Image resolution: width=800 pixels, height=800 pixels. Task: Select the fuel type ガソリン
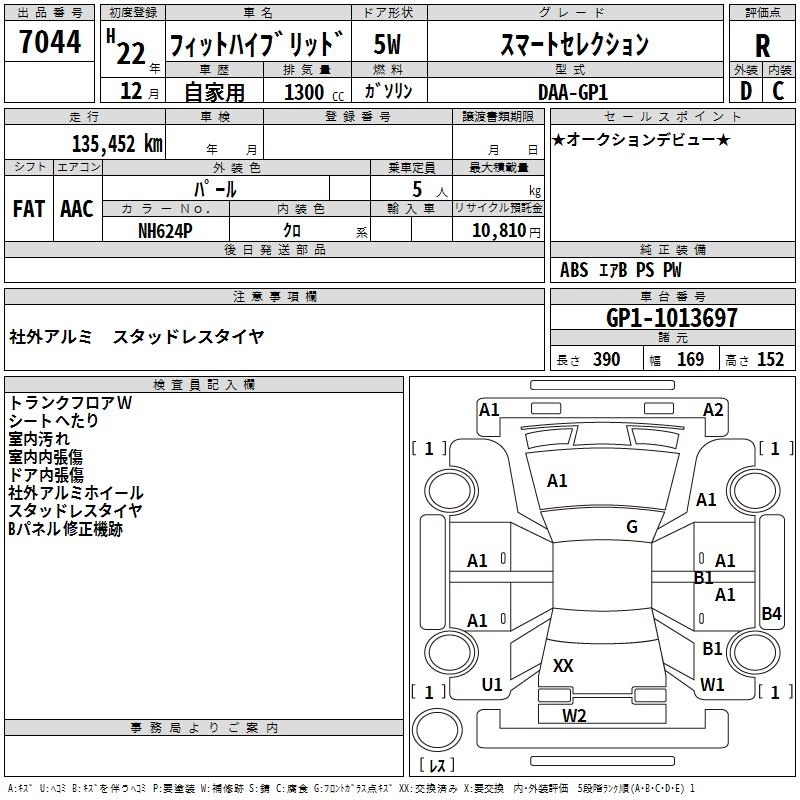coord(388,91)
